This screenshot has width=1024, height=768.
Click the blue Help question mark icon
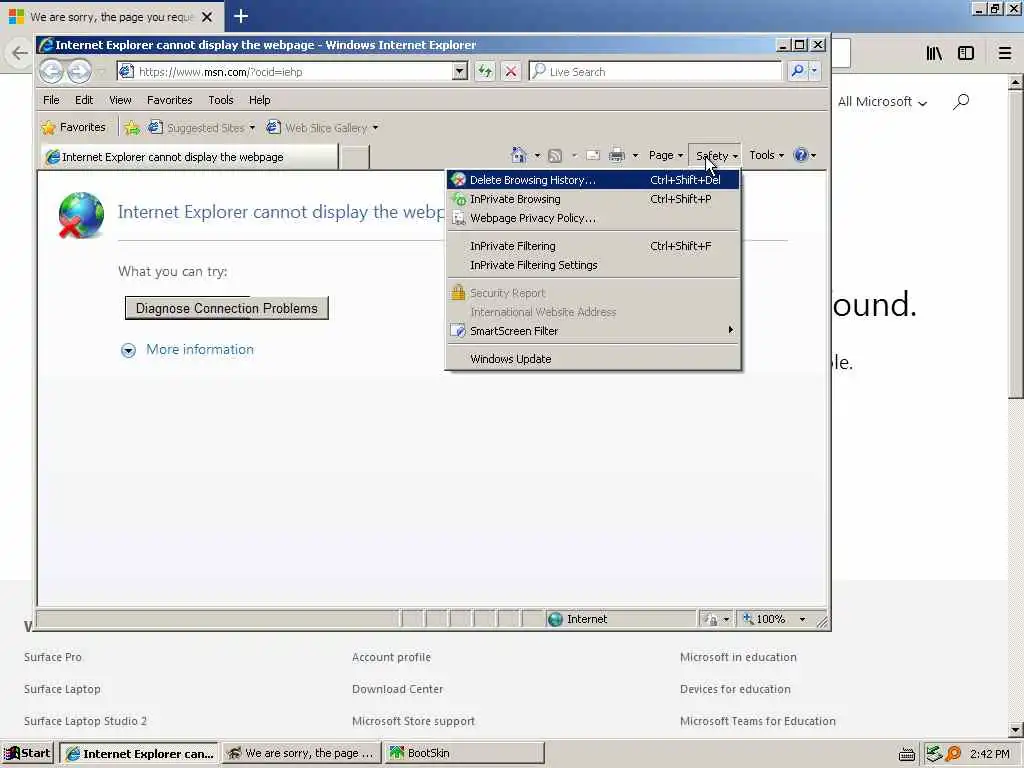tap(800, 155)
